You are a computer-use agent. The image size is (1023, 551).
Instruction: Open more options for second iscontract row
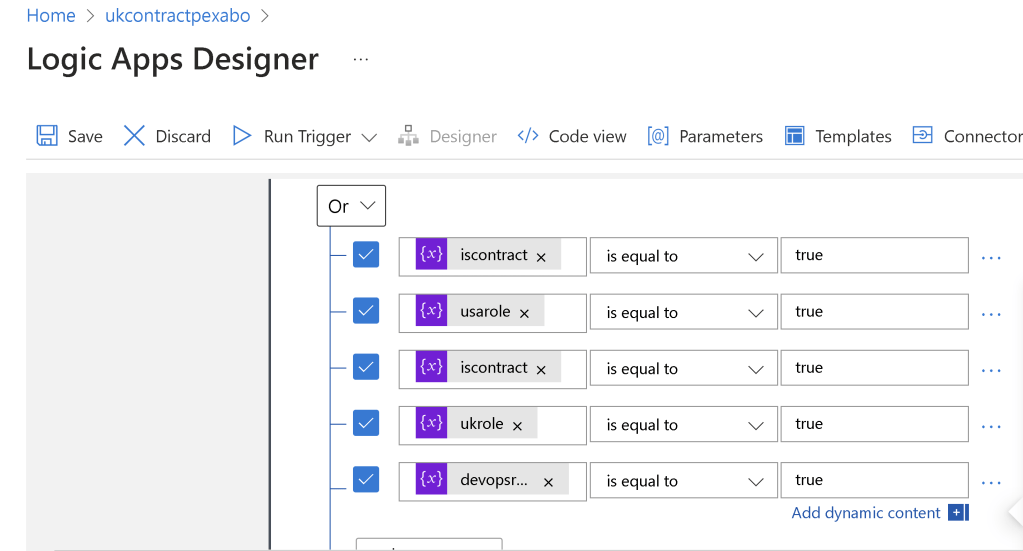[991, 370]
